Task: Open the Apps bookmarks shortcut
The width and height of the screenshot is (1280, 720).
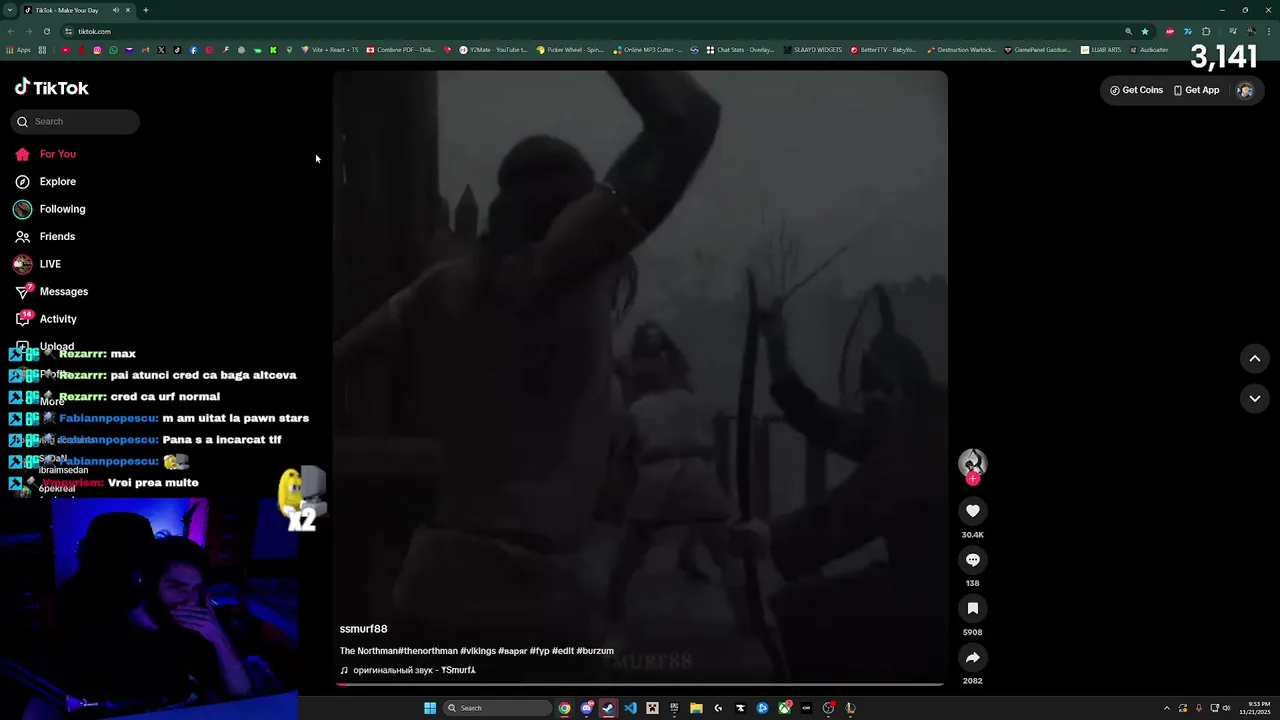Action: (18, 50)
